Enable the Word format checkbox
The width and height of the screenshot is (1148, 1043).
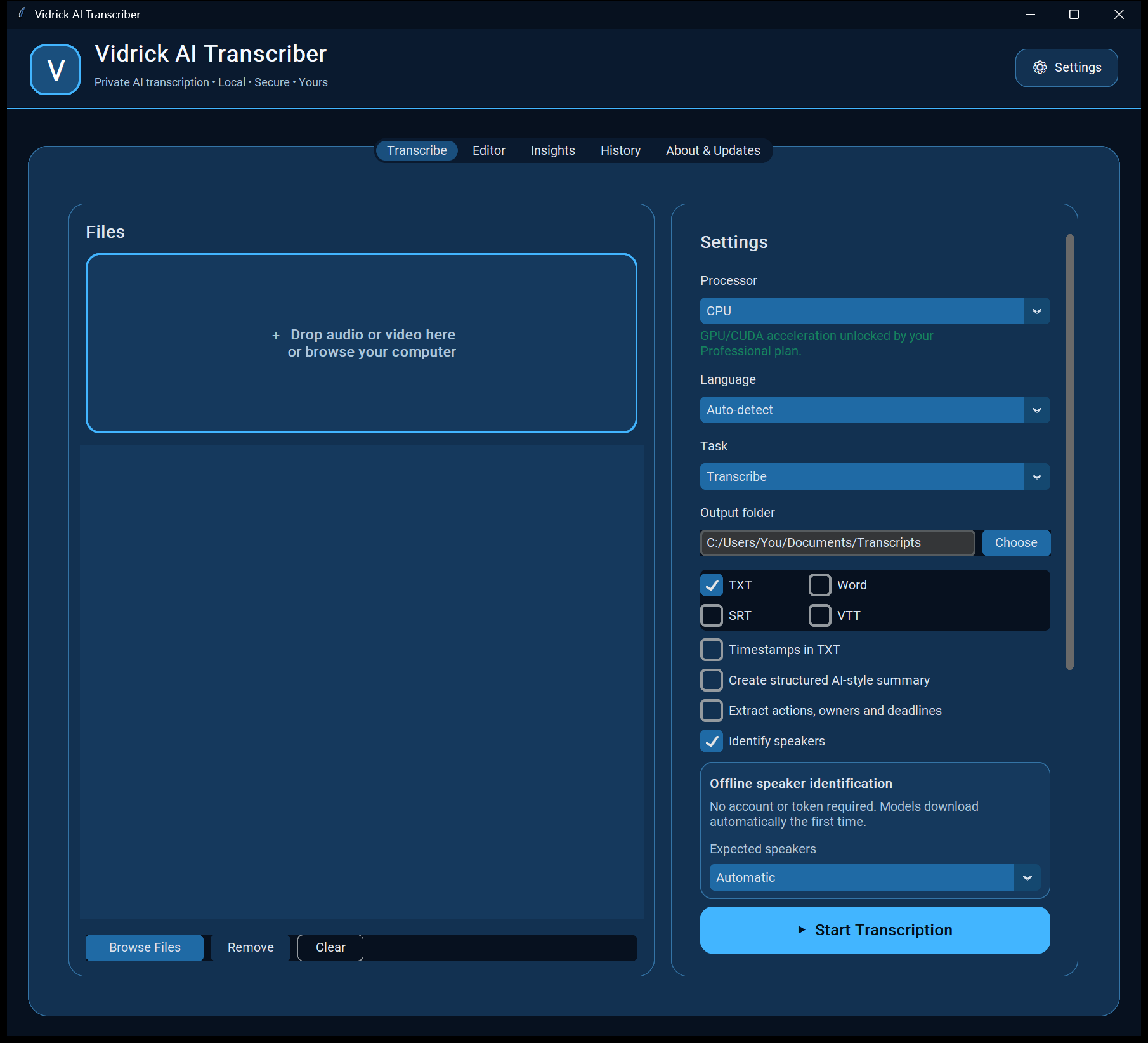point(820,585)
